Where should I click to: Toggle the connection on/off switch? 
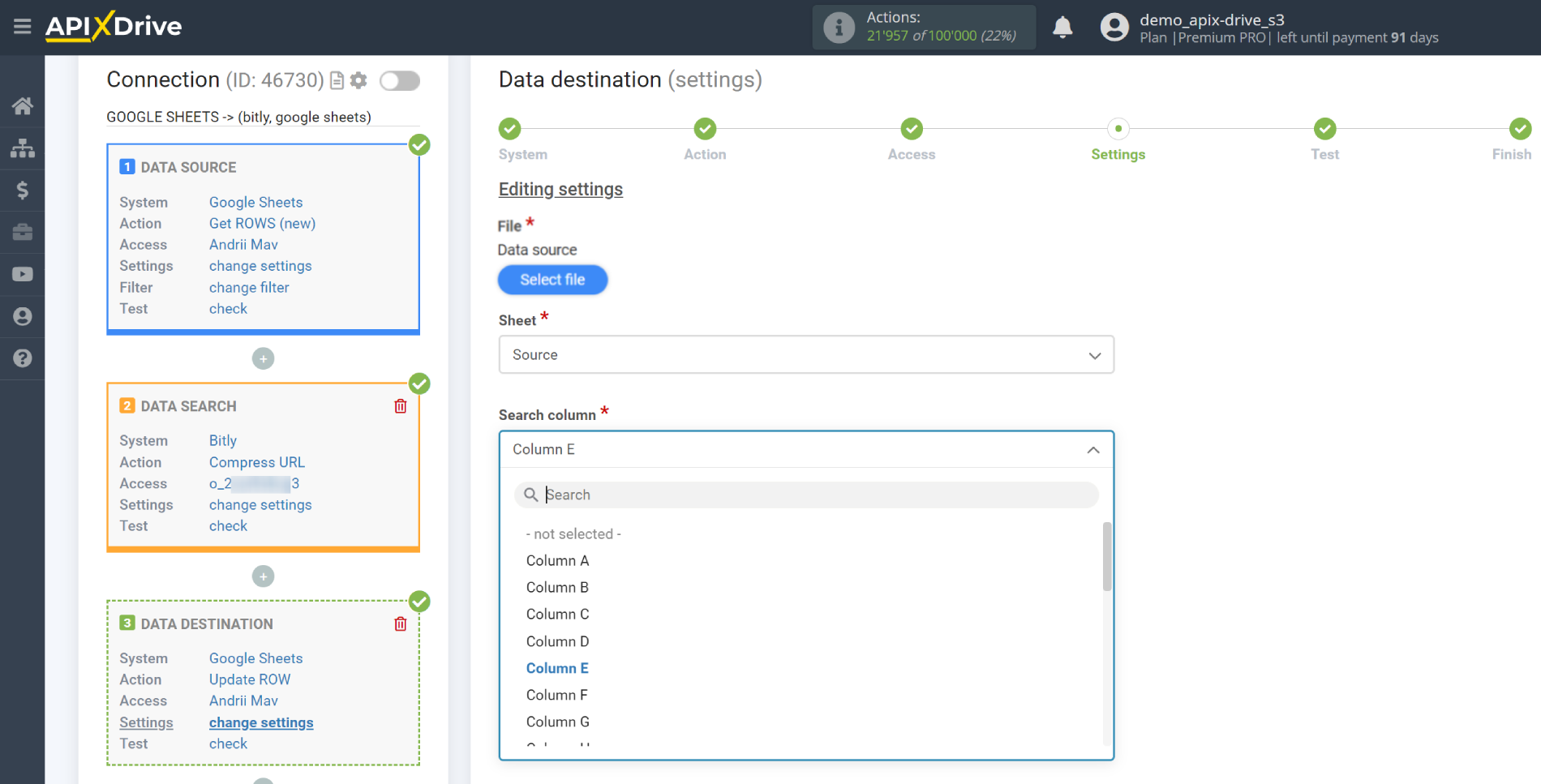point(400,80)
